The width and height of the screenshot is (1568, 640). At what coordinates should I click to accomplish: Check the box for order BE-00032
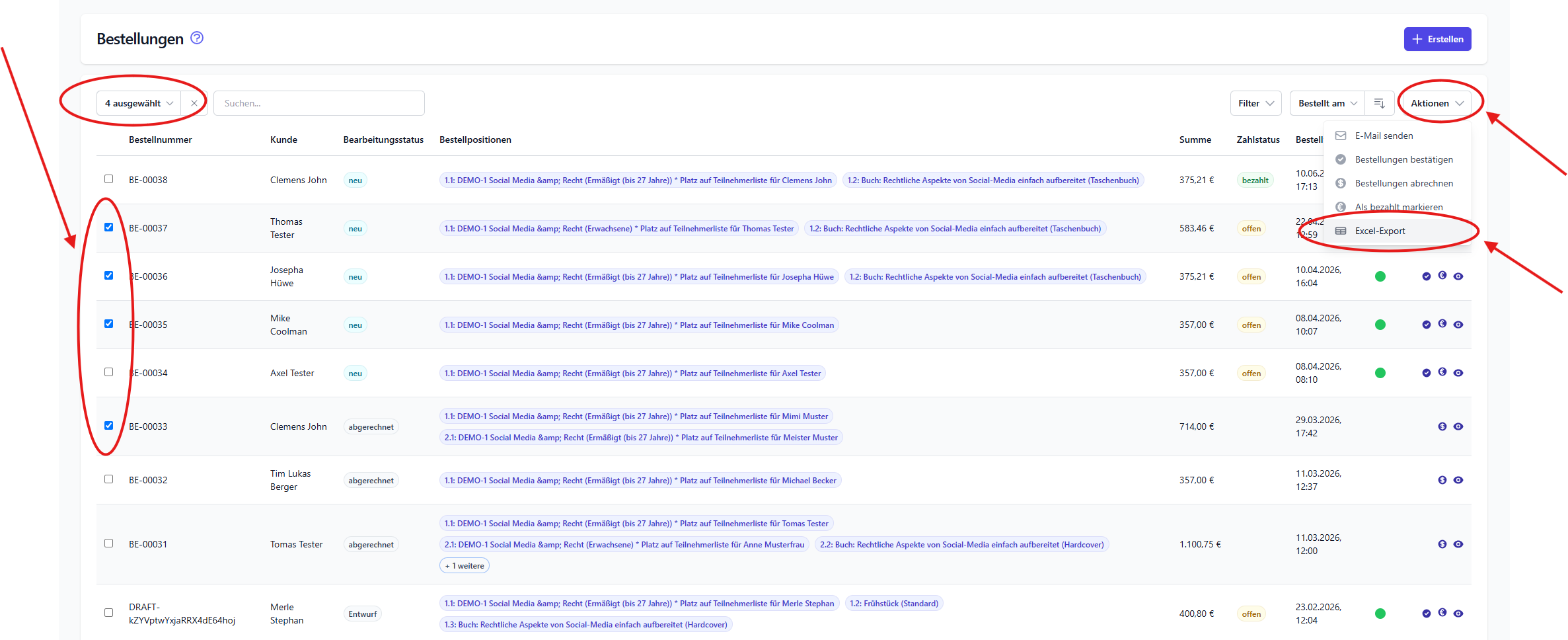click(109, 479)
